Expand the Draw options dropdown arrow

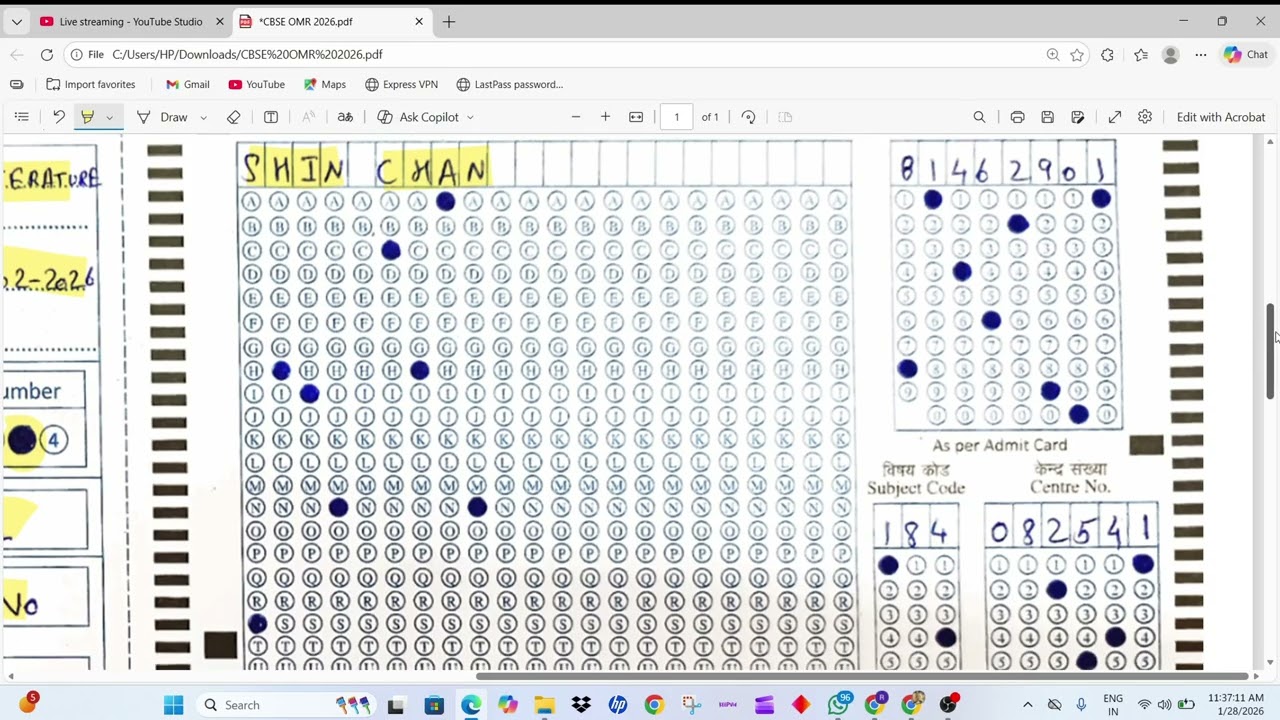pyautogui.click(x=203, y=117)
